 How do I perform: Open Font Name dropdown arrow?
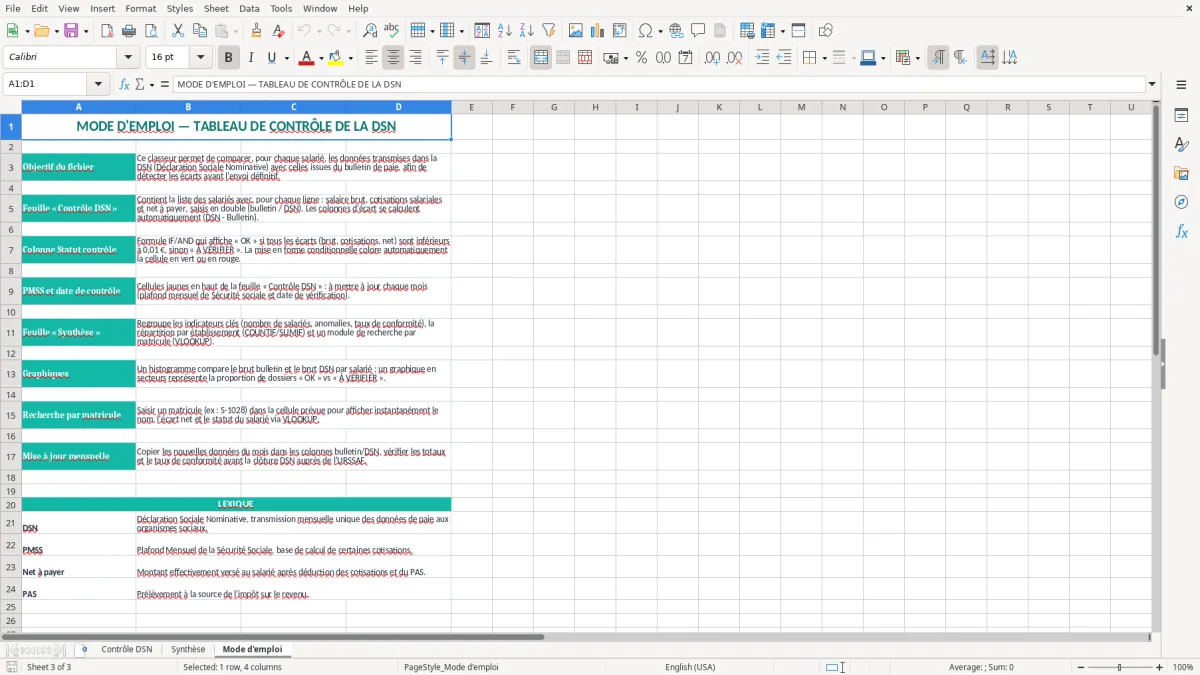[x=127, y=58]
